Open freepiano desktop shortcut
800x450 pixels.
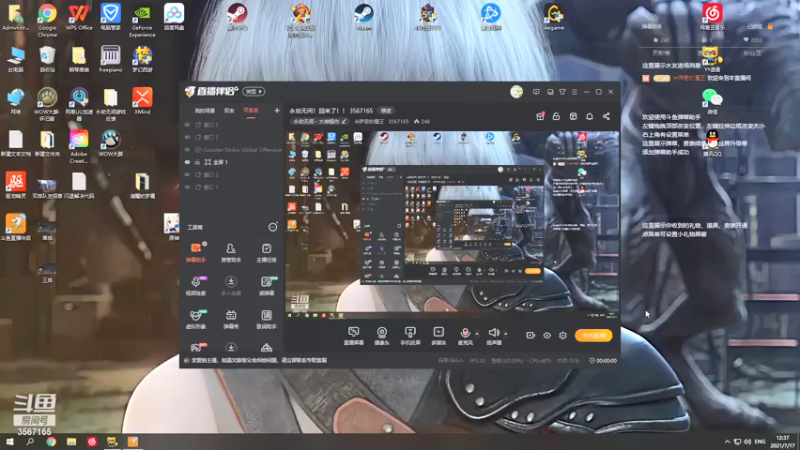click(111, 59)
